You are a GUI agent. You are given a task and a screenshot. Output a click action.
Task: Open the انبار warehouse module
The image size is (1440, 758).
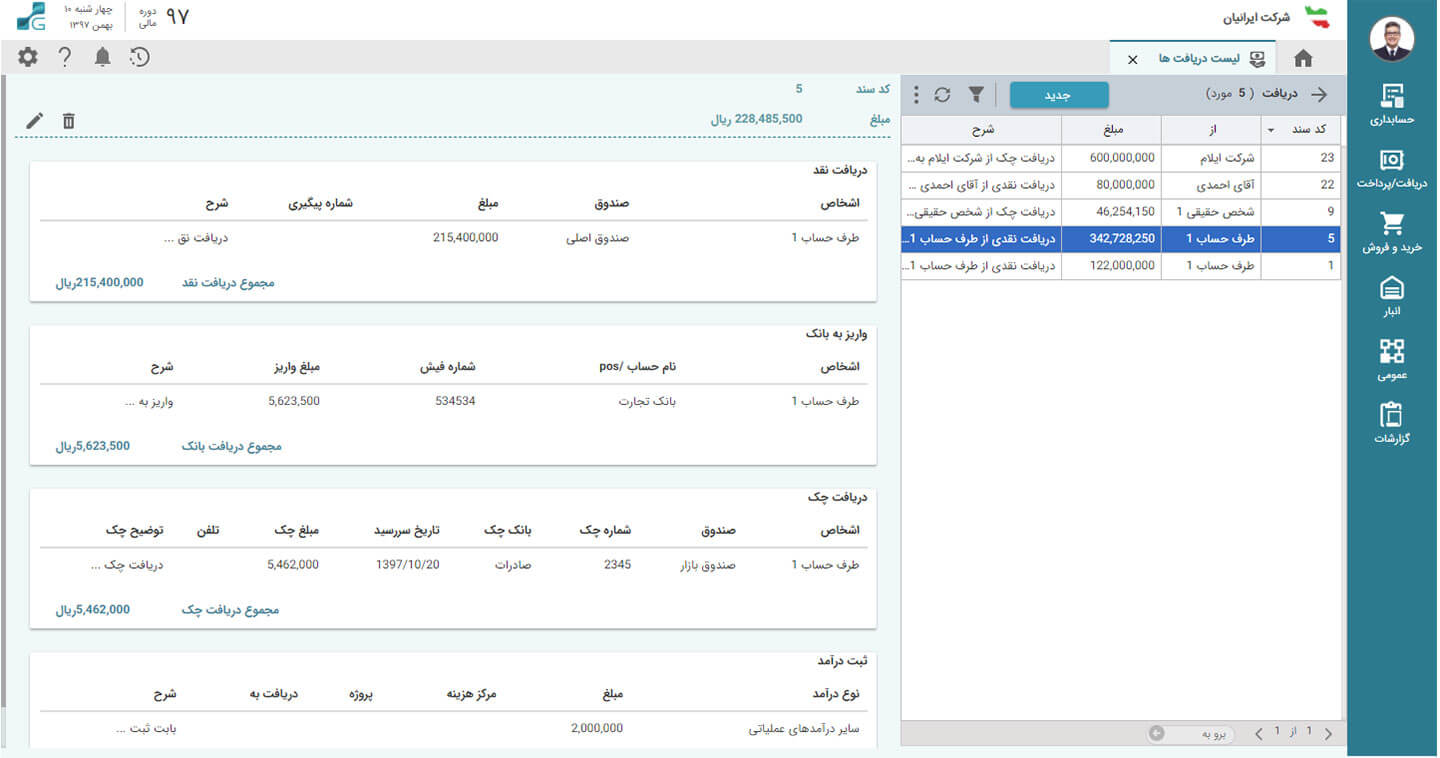pos(1392,297)
